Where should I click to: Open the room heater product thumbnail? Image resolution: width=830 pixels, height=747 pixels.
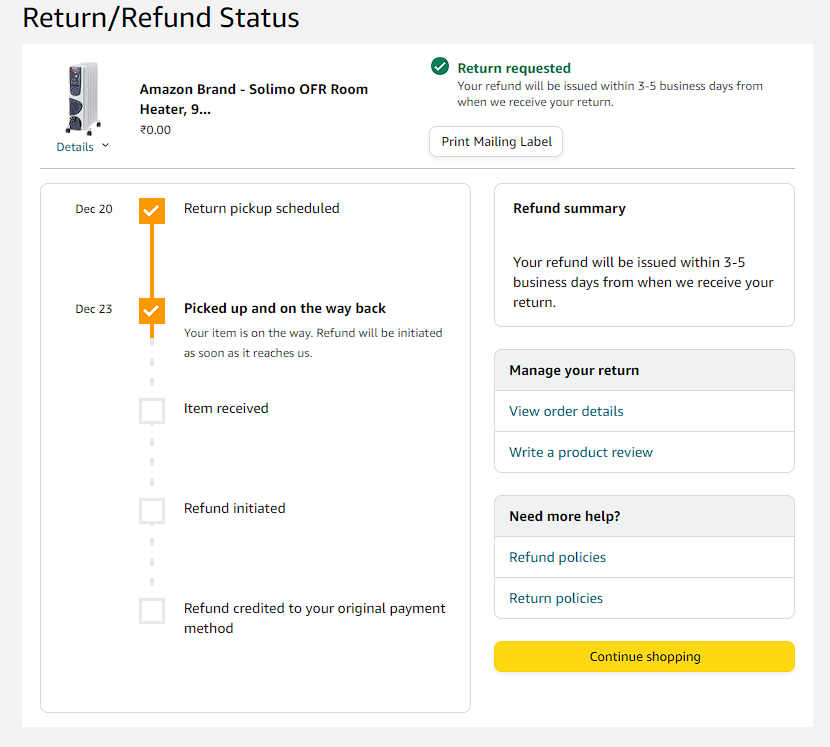click(x=83, y=98)
